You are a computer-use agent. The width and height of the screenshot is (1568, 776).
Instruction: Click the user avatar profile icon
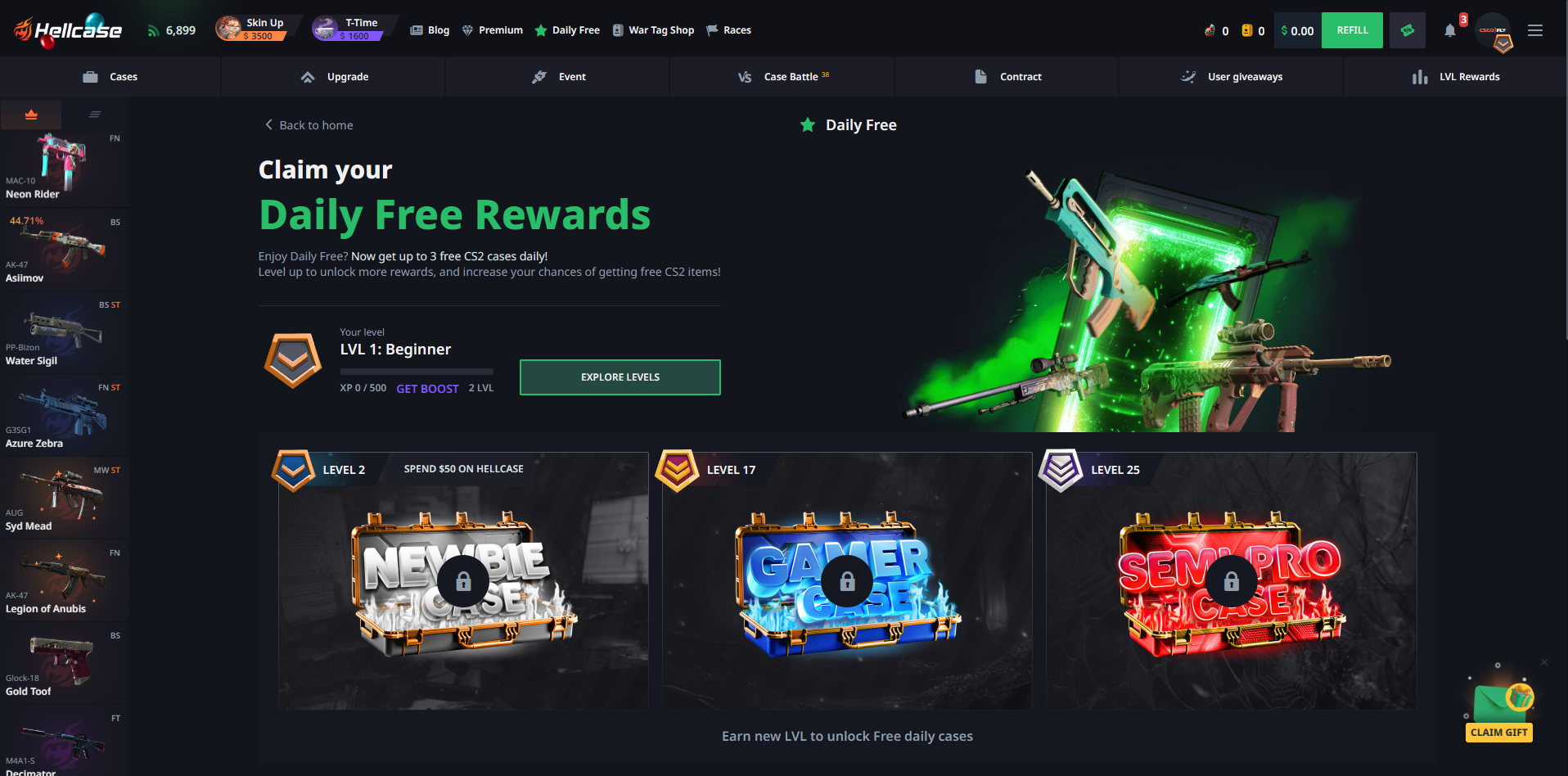(1494, 30)
